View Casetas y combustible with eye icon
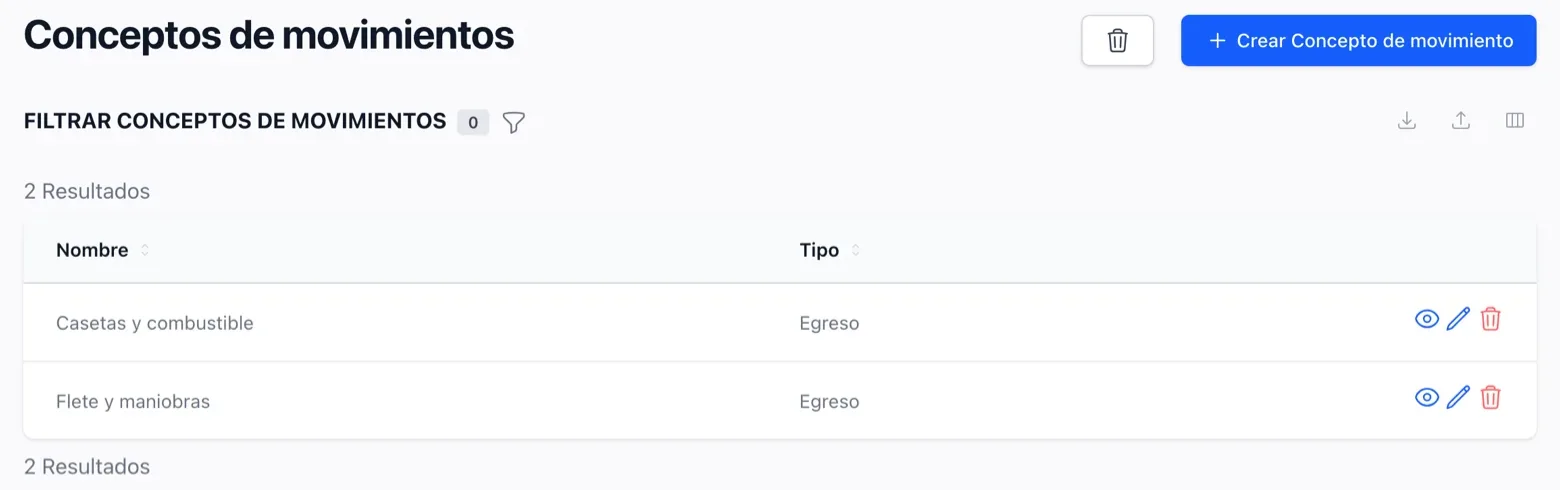Image resolution: width=1560 pixels, height=490 pixels. (1427, 319)
